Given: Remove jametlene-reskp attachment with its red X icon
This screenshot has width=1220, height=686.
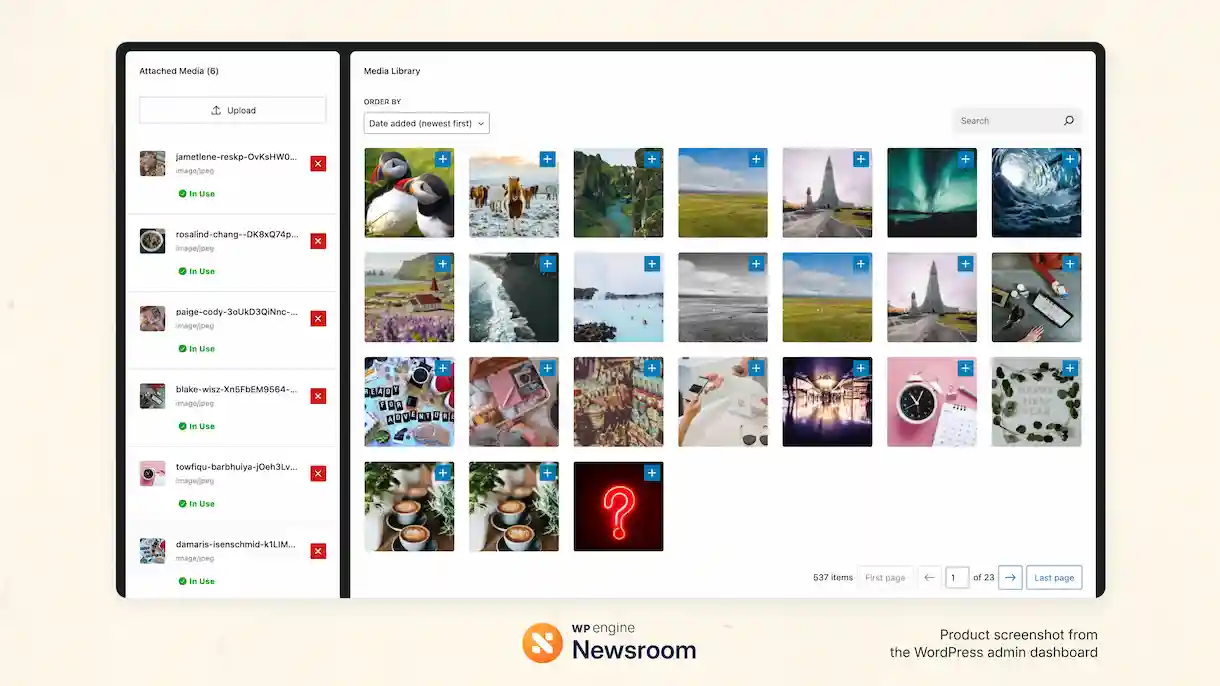Looking at the screenshot, I should point(317,163).
